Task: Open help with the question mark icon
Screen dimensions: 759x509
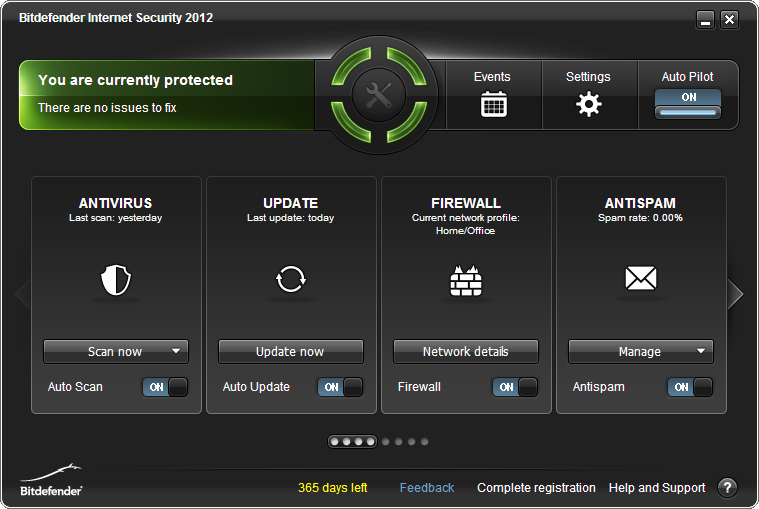Action: [x=727, y=488]
